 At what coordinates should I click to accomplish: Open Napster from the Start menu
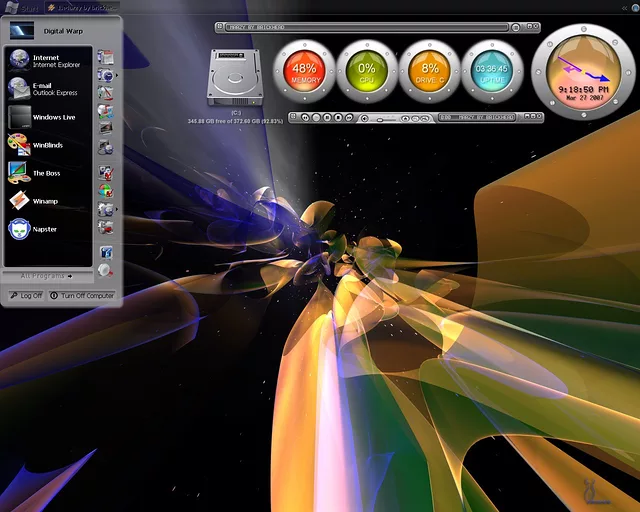[45, 229]
